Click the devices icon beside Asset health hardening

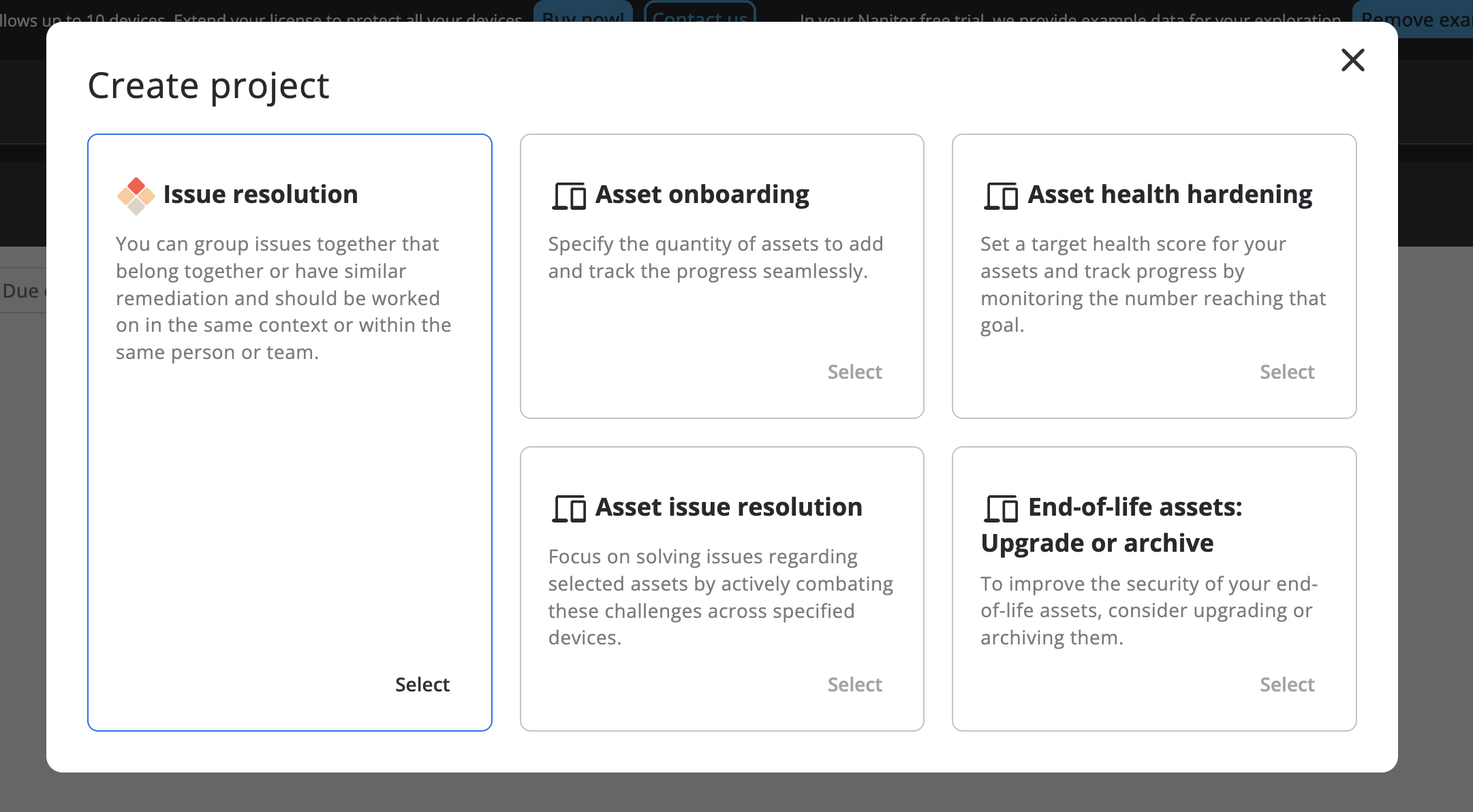click(1001, 196)
